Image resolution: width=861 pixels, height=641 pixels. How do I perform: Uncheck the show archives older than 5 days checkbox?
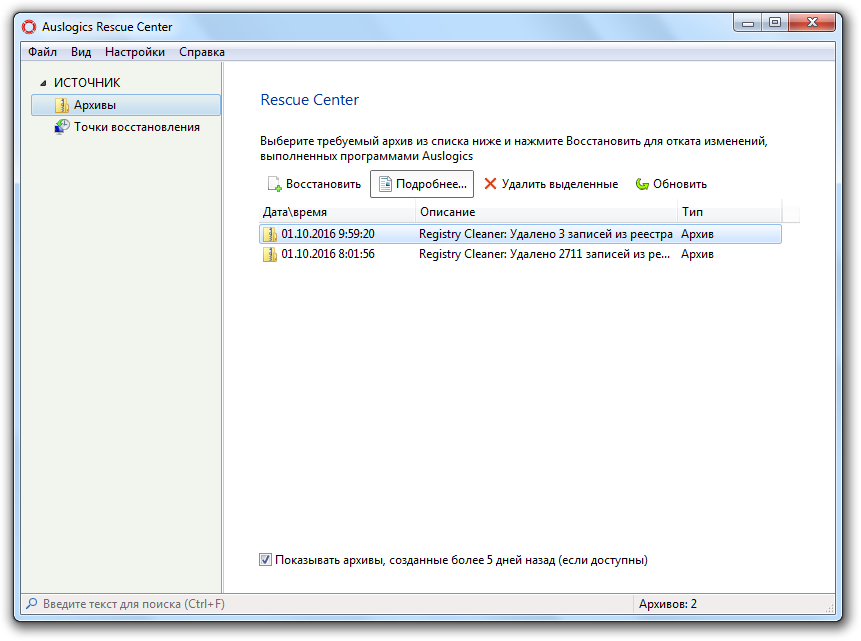click(x=266, y=560)
